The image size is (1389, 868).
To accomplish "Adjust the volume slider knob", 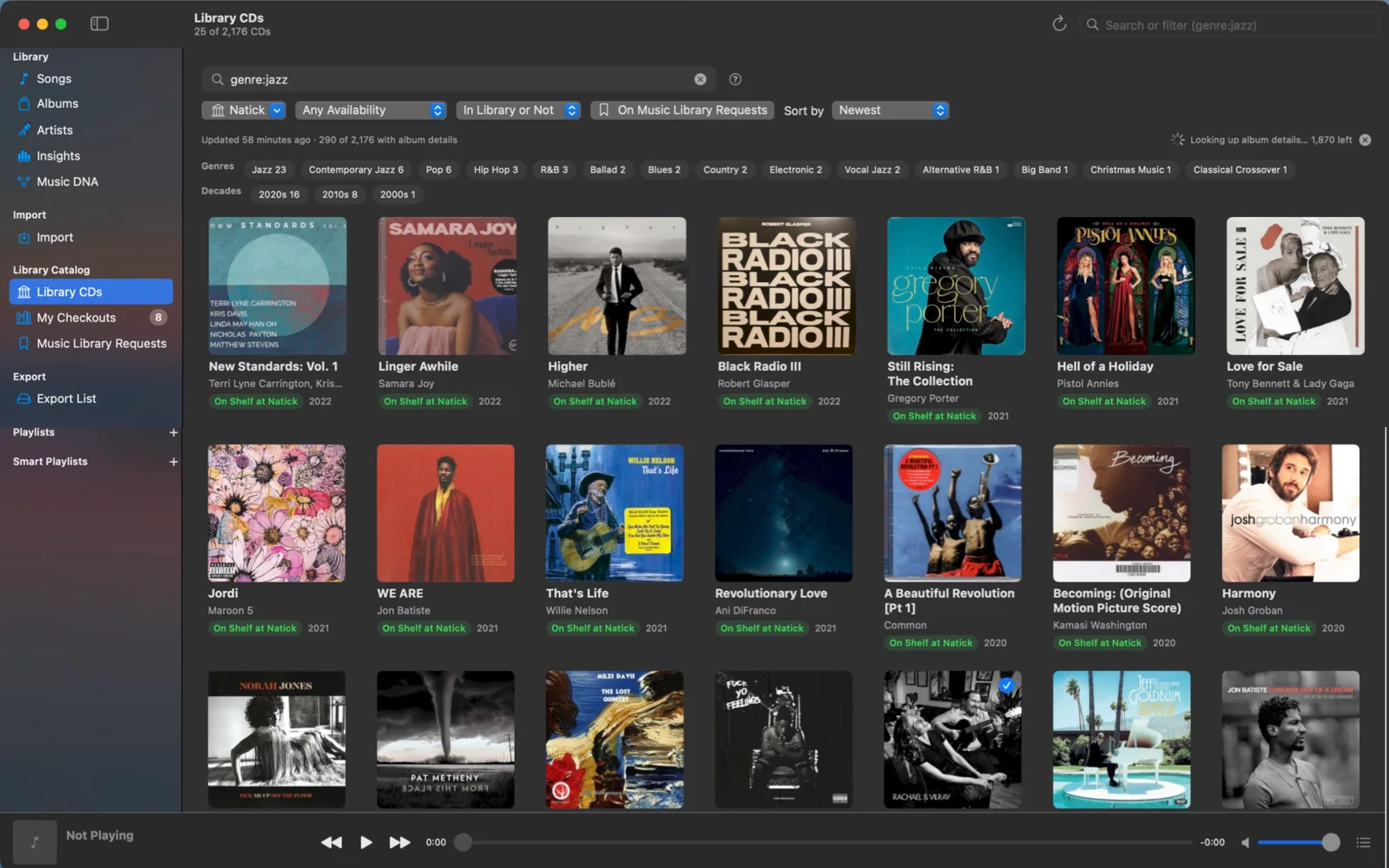I will (x=1331, y=842).
